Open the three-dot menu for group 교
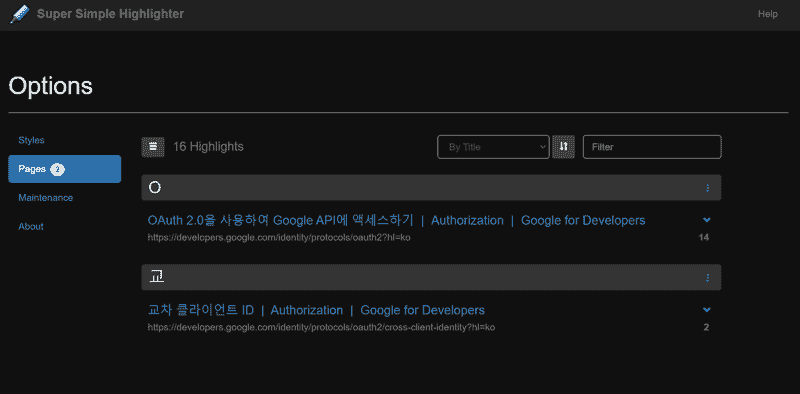 coord(707,278)
